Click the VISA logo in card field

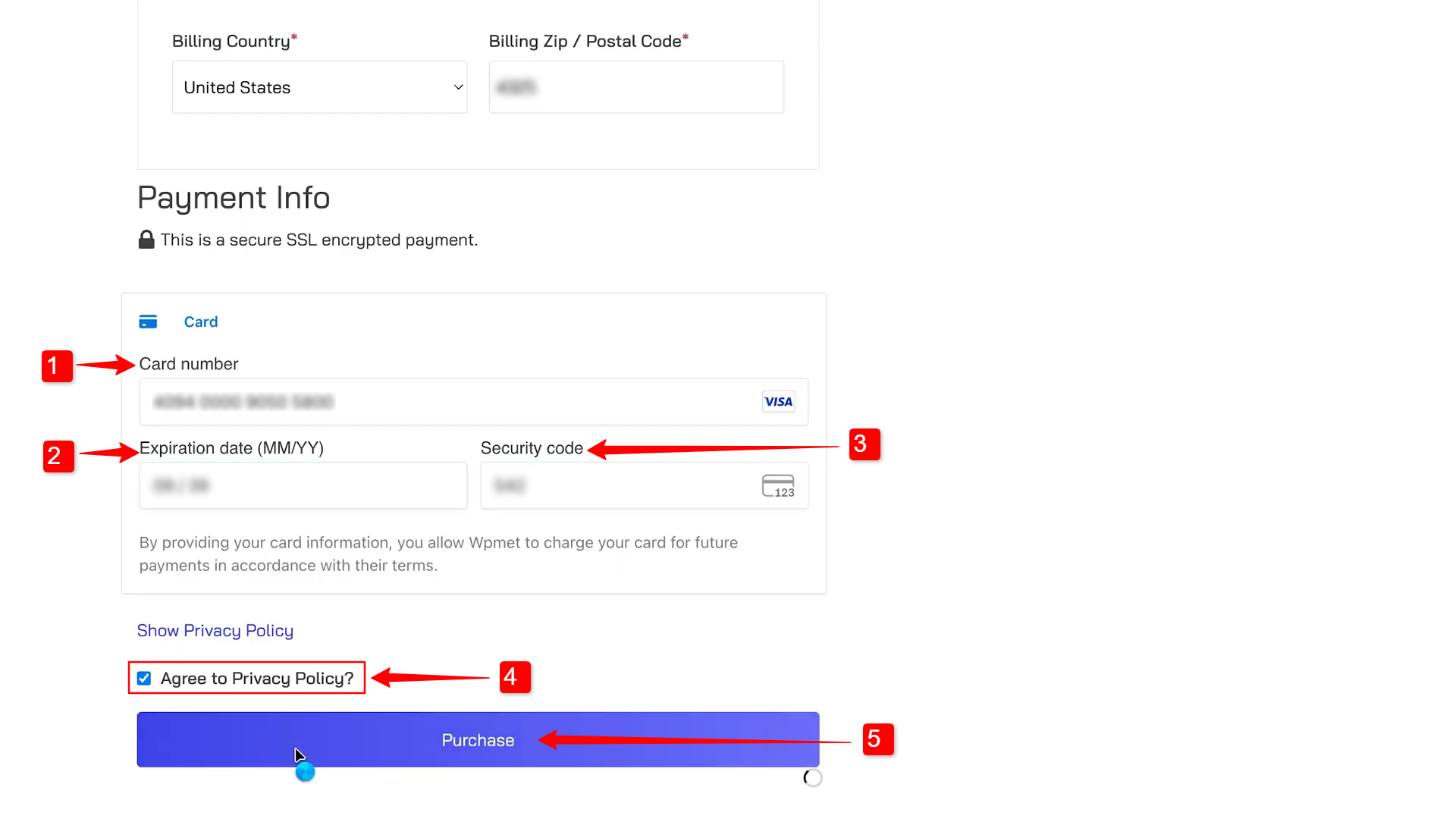click(x=778, y=402)
